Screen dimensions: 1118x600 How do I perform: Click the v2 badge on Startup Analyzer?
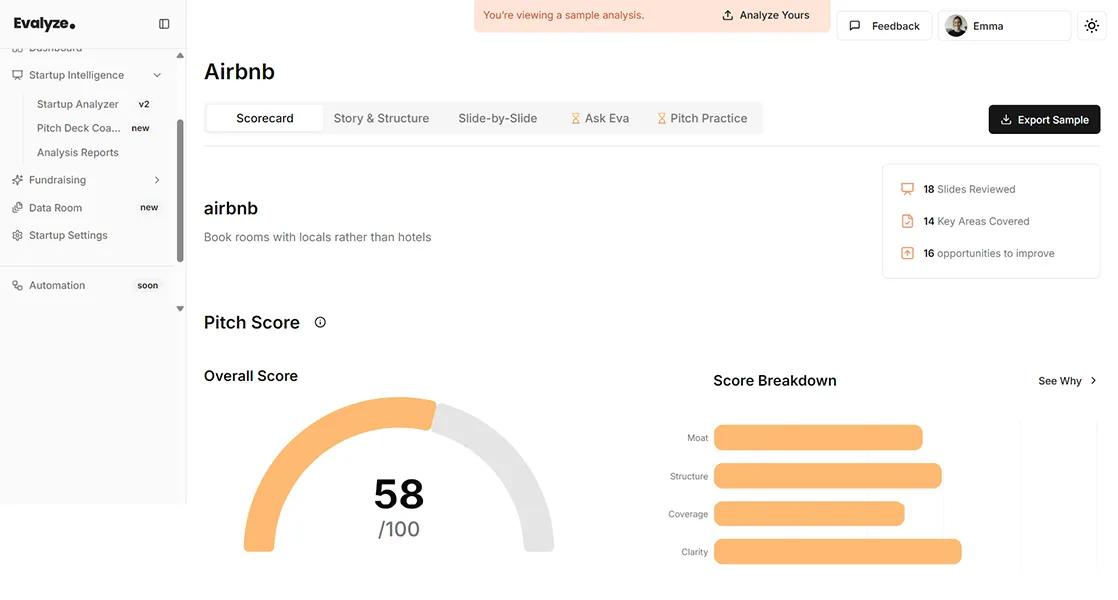(144, 104)
